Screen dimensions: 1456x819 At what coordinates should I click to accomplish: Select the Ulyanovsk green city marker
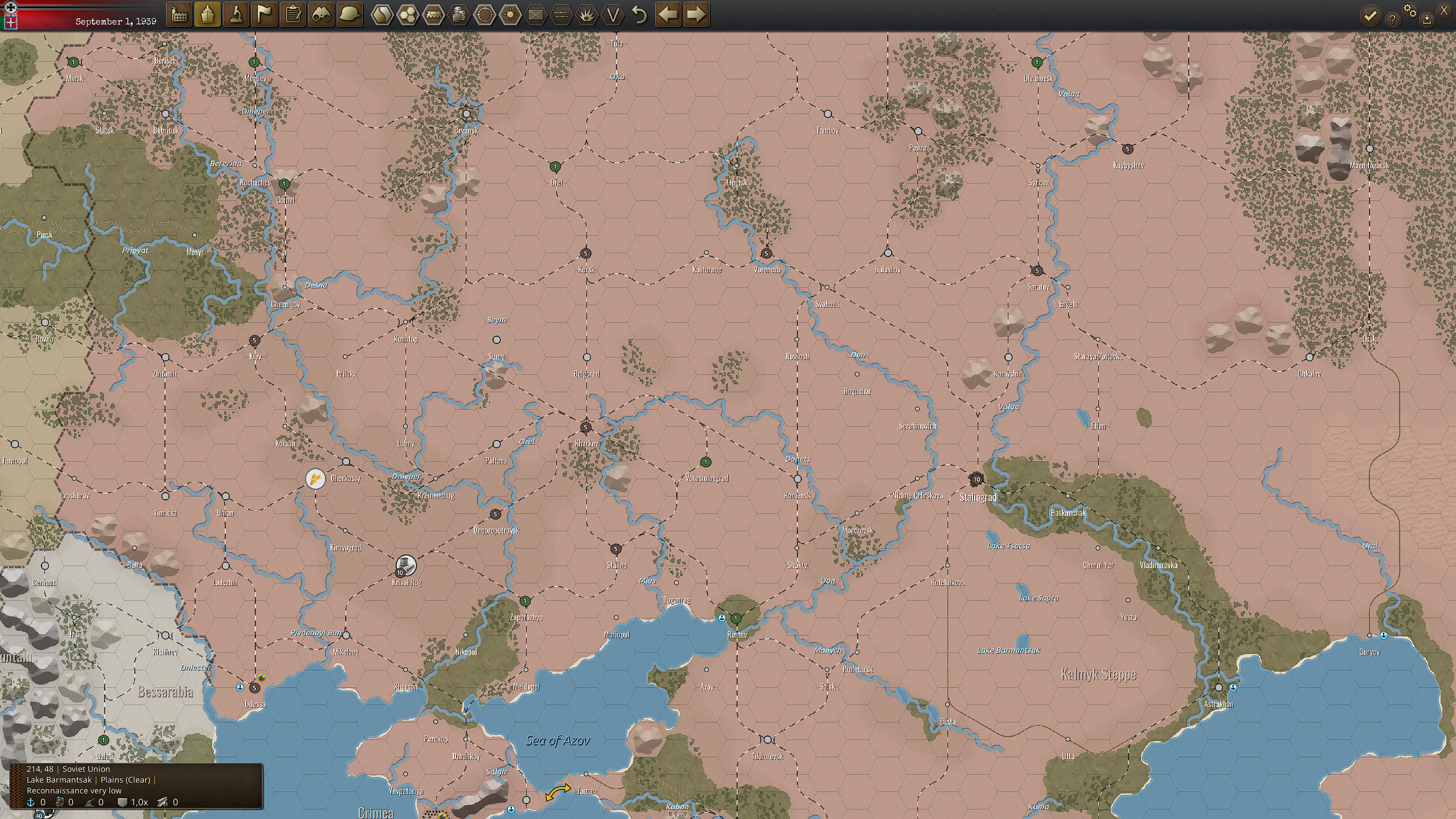[1037, 62]
